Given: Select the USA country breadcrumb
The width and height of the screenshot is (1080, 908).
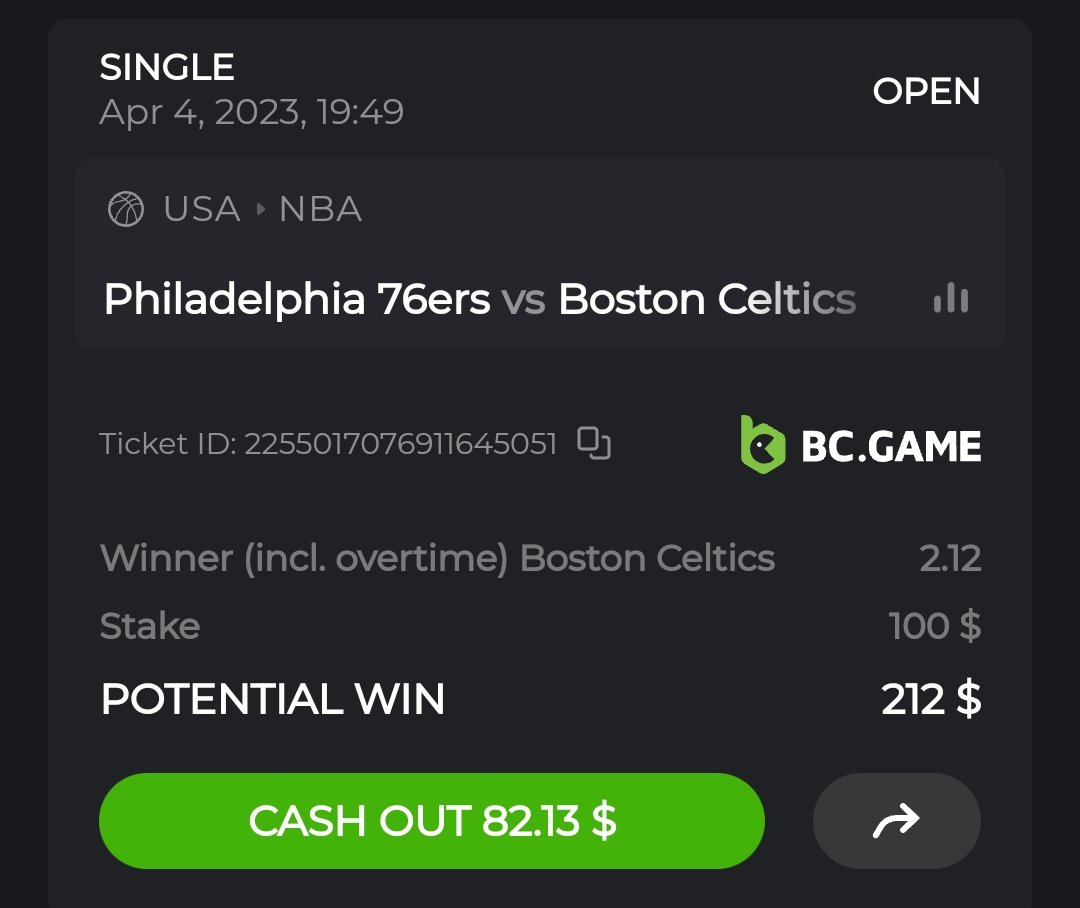Looking at the screenshot, I should tap(202, 210).
